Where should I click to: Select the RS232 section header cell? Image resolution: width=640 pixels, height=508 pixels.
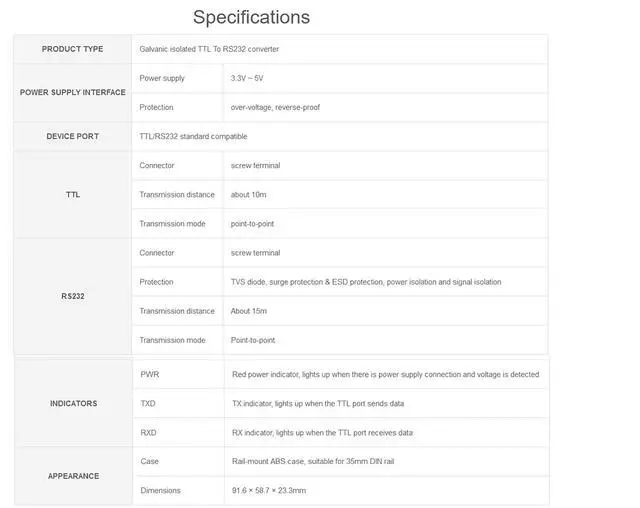tap(73, 296)
